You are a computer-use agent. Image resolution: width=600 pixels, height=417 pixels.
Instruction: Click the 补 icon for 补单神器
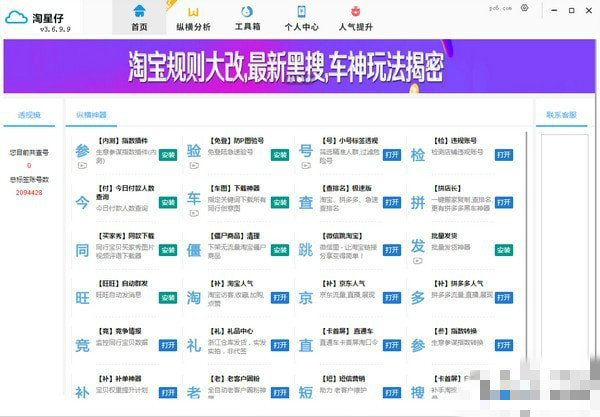(82, 393)
